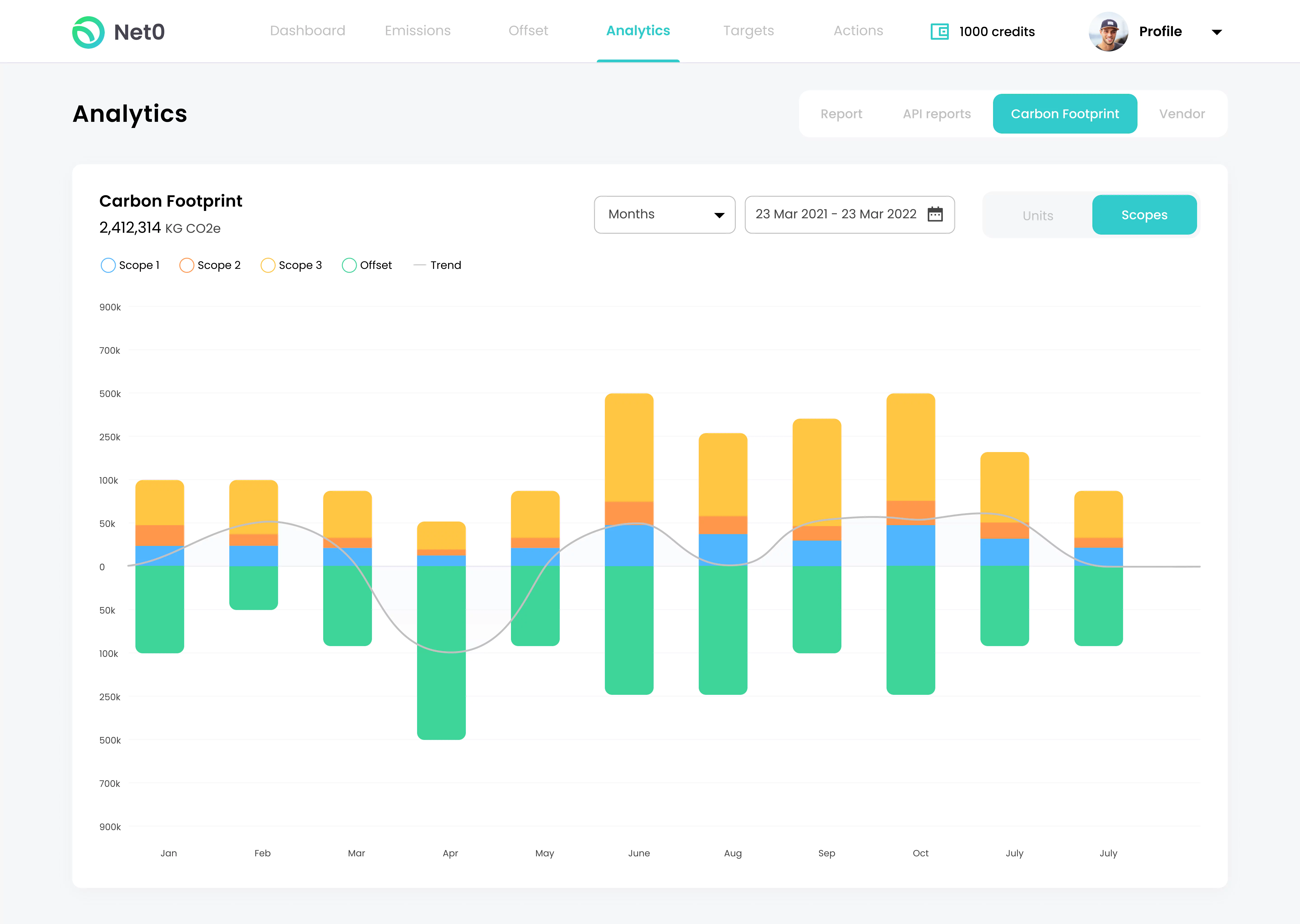Click the Mar axis label

click(356, 853)
